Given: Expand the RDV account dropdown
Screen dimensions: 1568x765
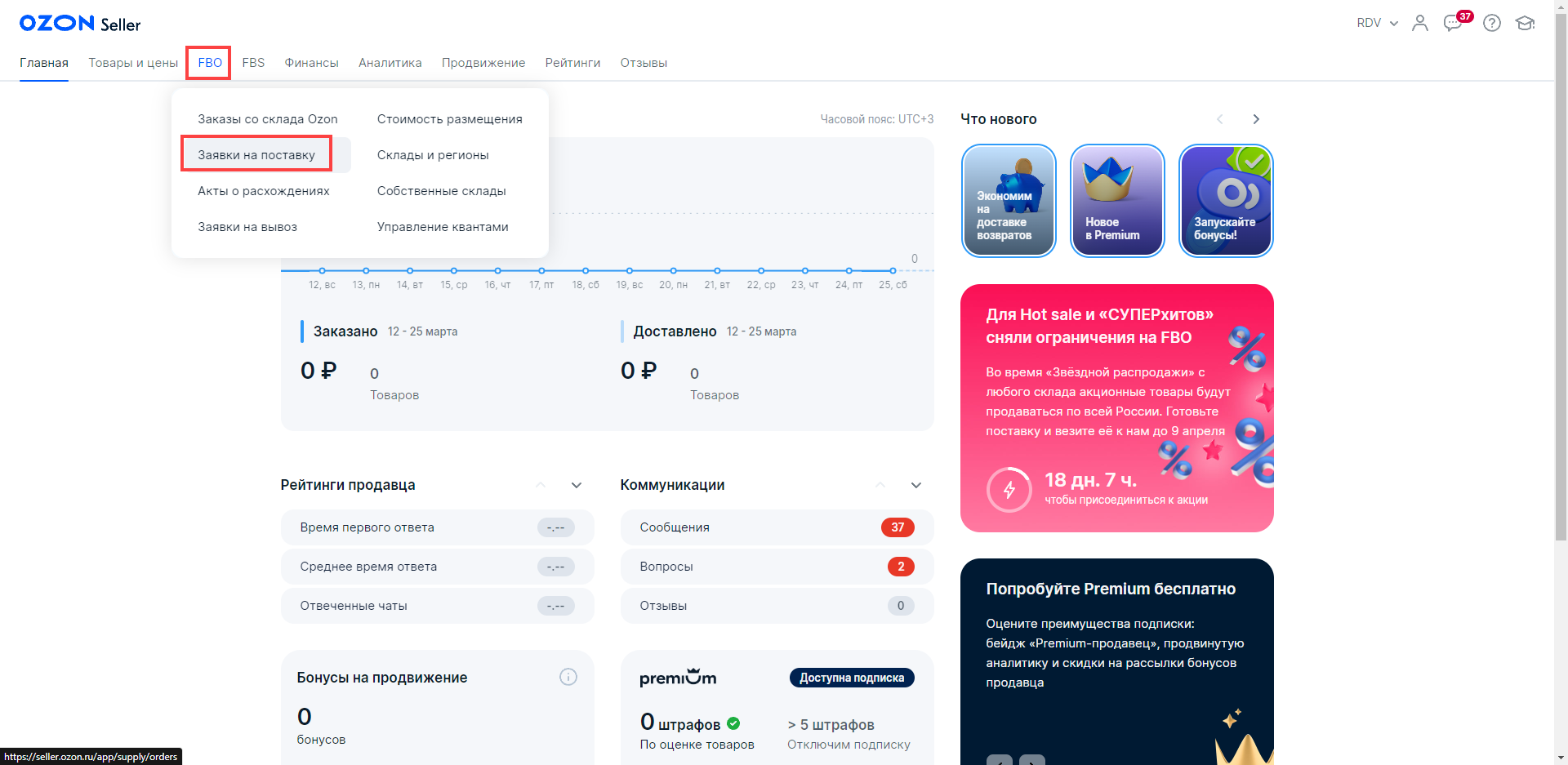Looking at the screenshot, I should (1378, 23).
